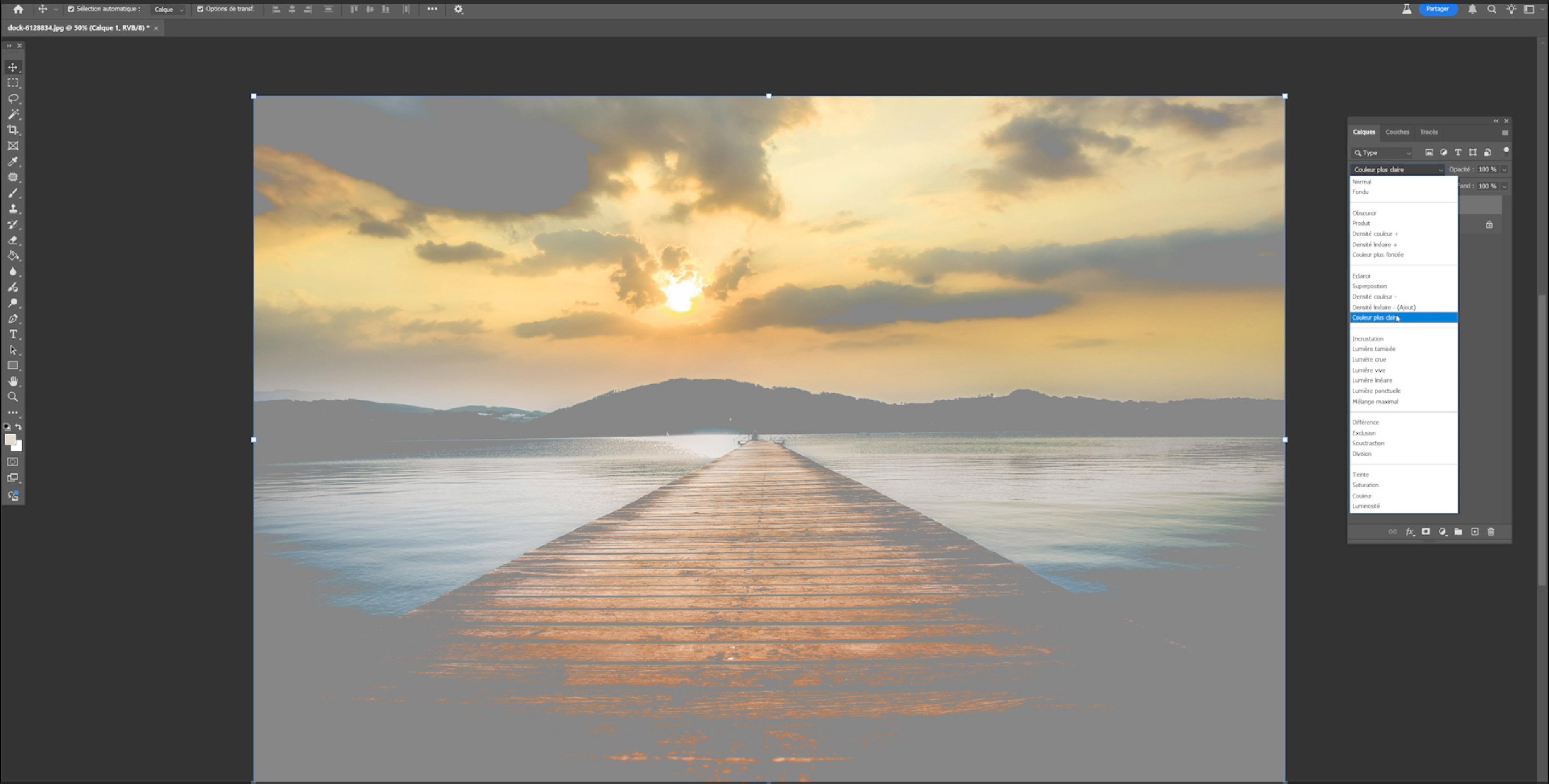Open the layer filter Type dropdown

point(1382,153)
